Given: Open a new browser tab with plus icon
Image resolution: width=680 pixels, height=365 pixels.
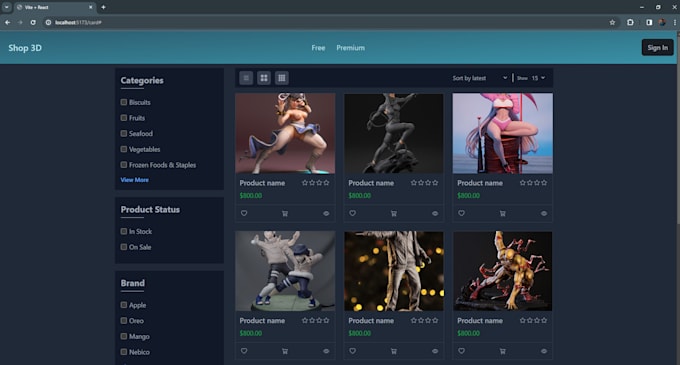Looking at the screenshot, I should tap(103, 7).
